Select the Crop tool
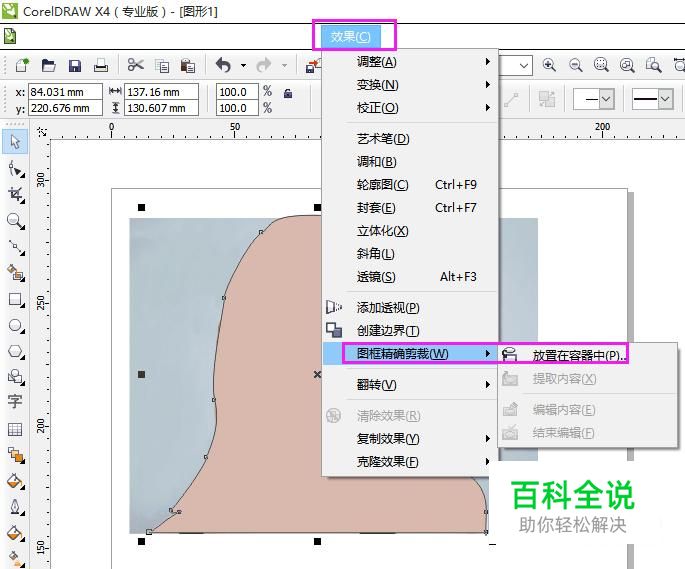This screenshot has width=685, height=569. (x=16, y=195)
